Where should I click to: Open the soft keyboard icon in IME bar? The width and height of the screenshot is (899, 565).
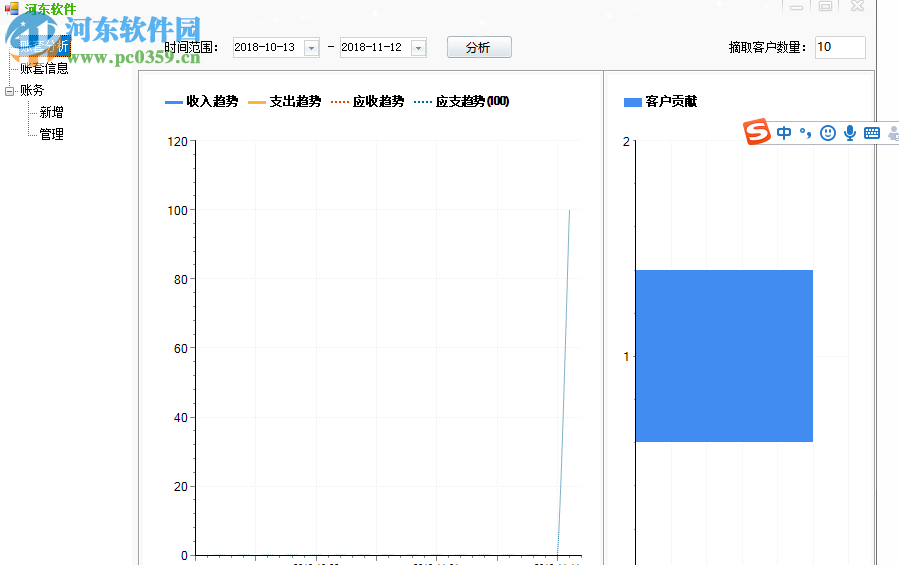(871, 133)
